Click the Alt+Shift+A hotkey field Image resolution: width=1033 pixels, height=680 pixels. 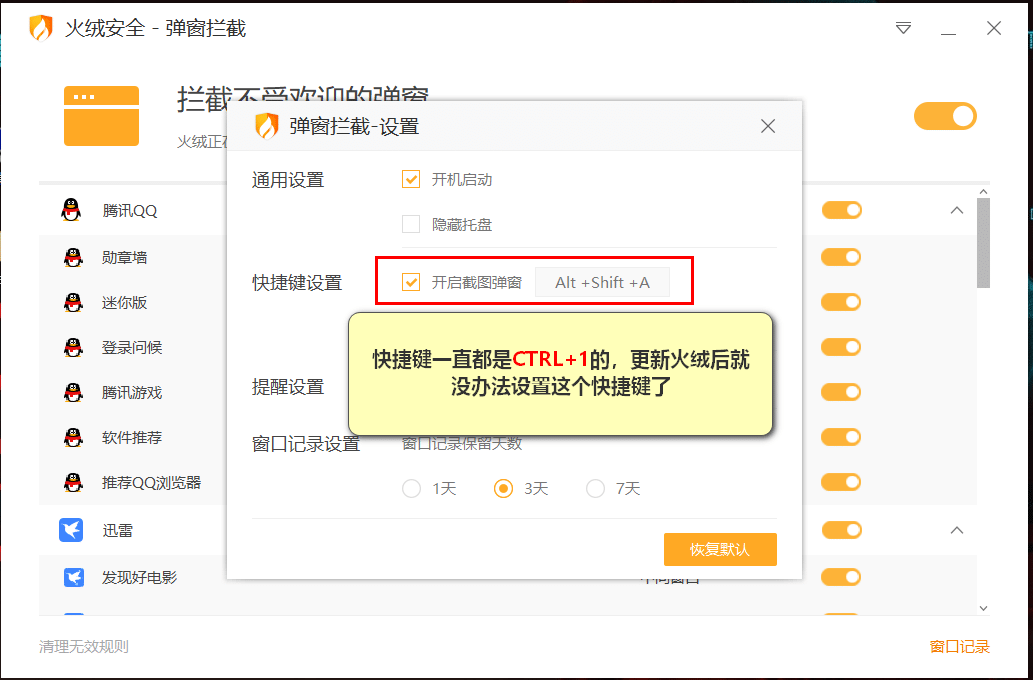[x=602, y=282]
